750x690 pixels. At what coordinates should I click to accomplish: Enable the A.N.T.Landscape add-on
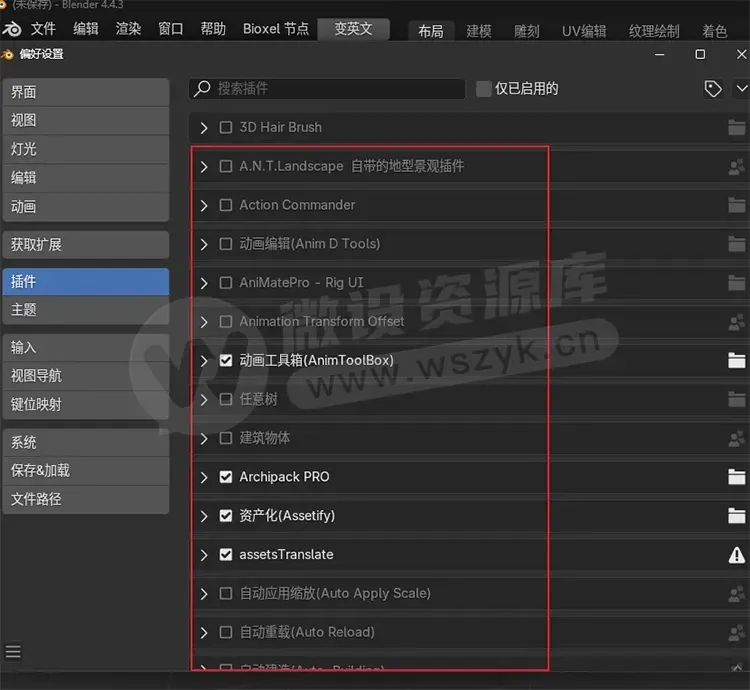[225, 166]
